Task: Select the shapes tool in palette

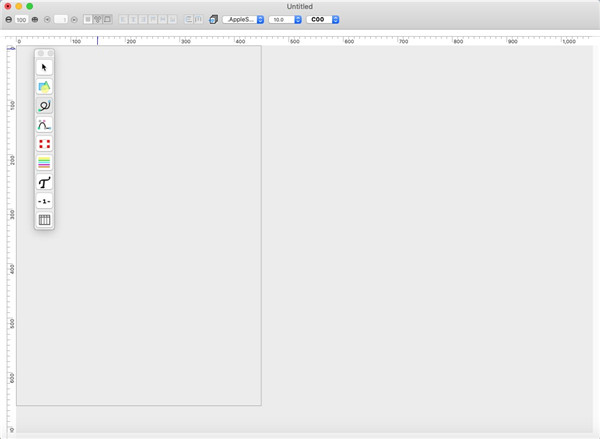Action: pos(44,86)
